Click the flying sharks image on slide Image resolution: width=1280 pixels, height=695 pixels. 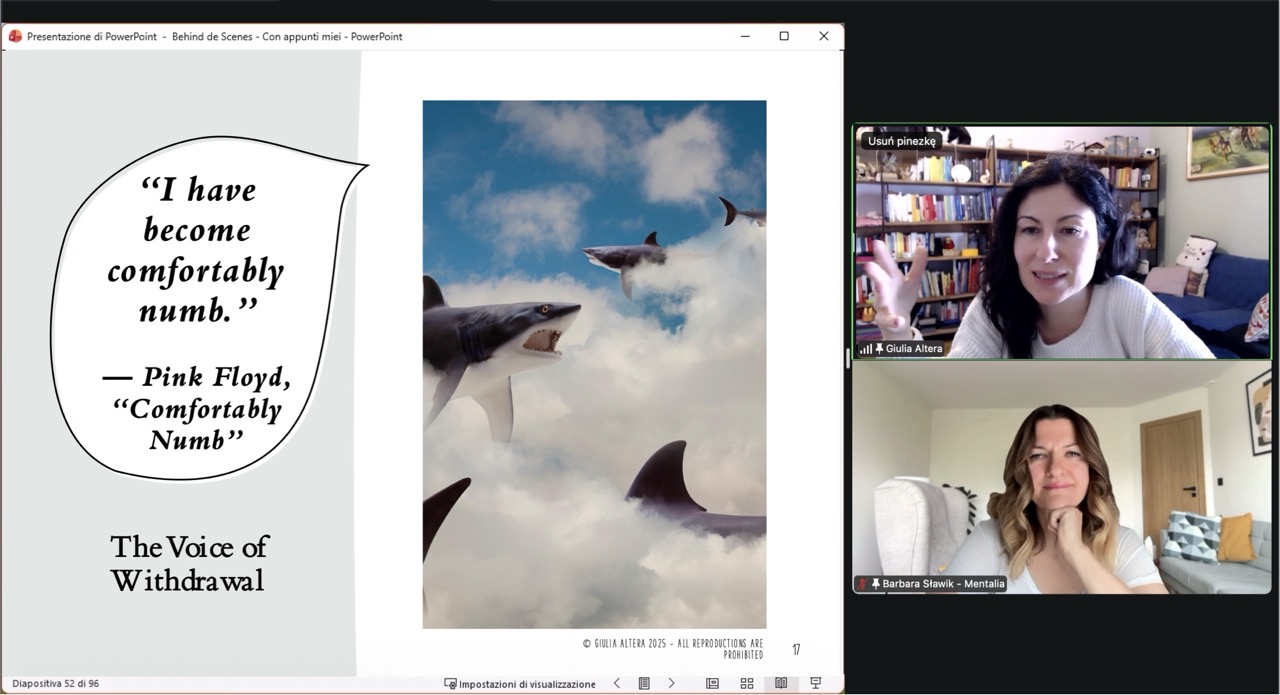pos(594,364)
